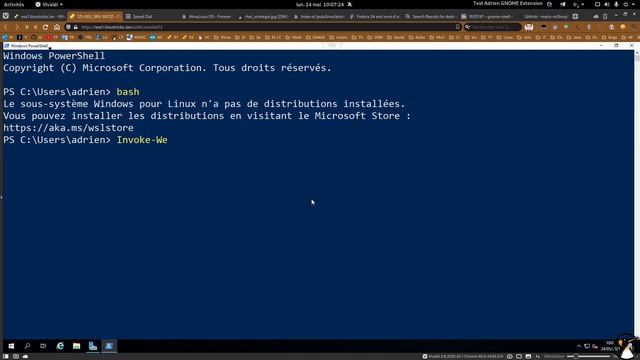Toggle the Vivaldi panel at status bar
The width and height of the screenshot is (640, 360).
pyautogui.click(x=6, y=356)
